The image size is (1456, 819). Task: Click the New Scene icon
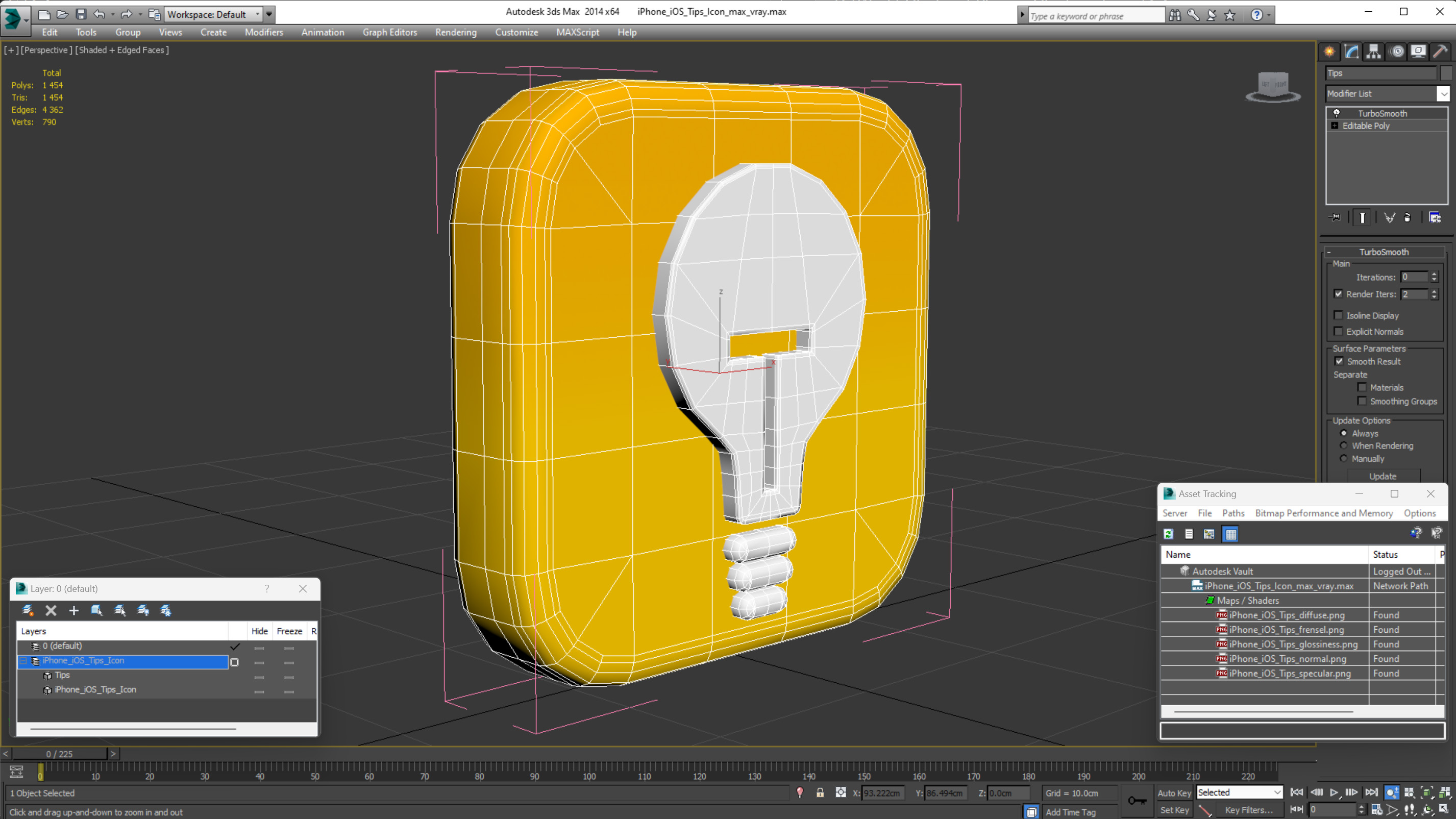pos(43,14)
